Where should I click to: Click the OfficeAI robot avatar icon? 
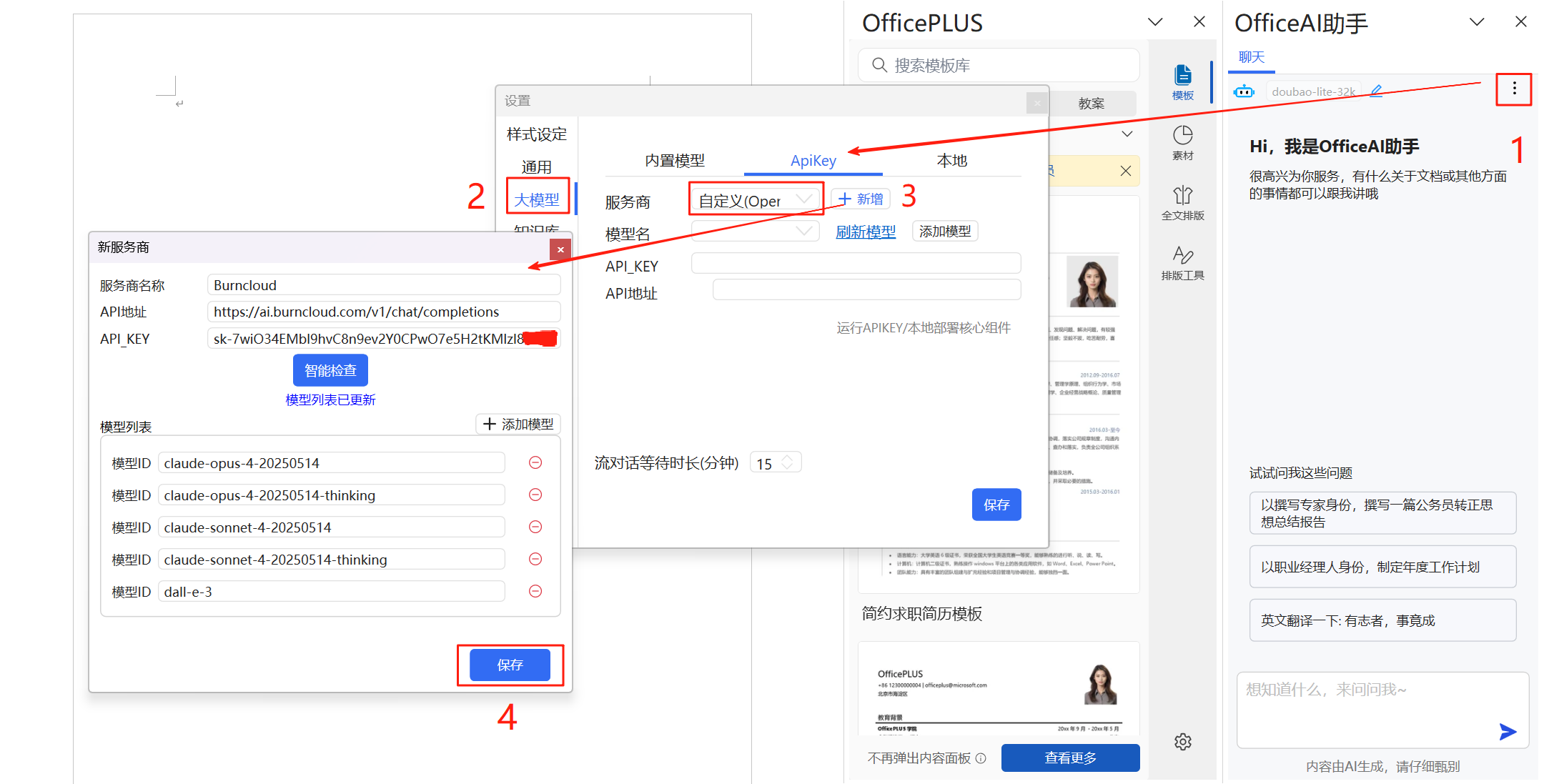[1244, 91]
